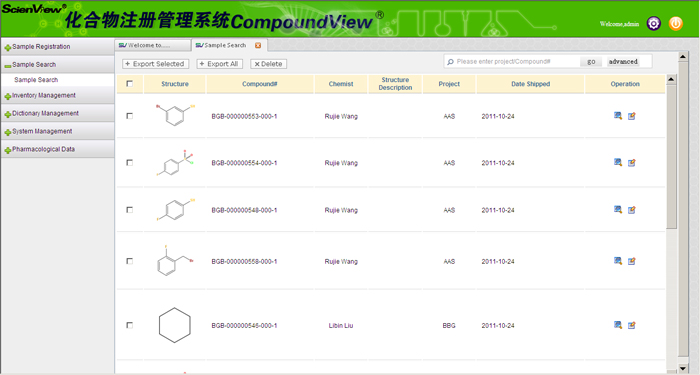
Task: Click the orange power logout icon
Action: click(x=675, y=23)
